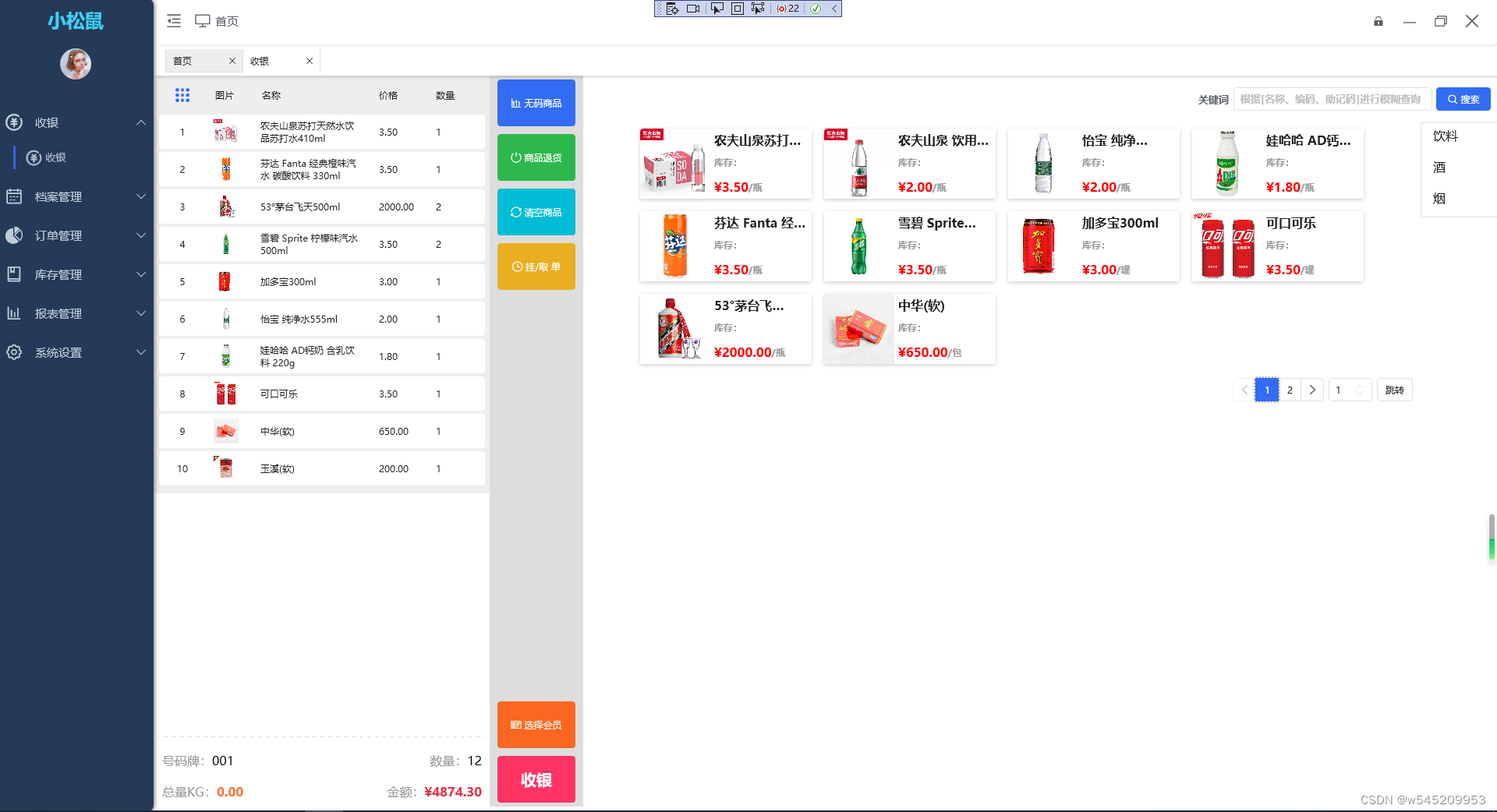This screenshot has height=812, width=1497.
Task: Filter products by 酒 category
Action: point(1439,168)
